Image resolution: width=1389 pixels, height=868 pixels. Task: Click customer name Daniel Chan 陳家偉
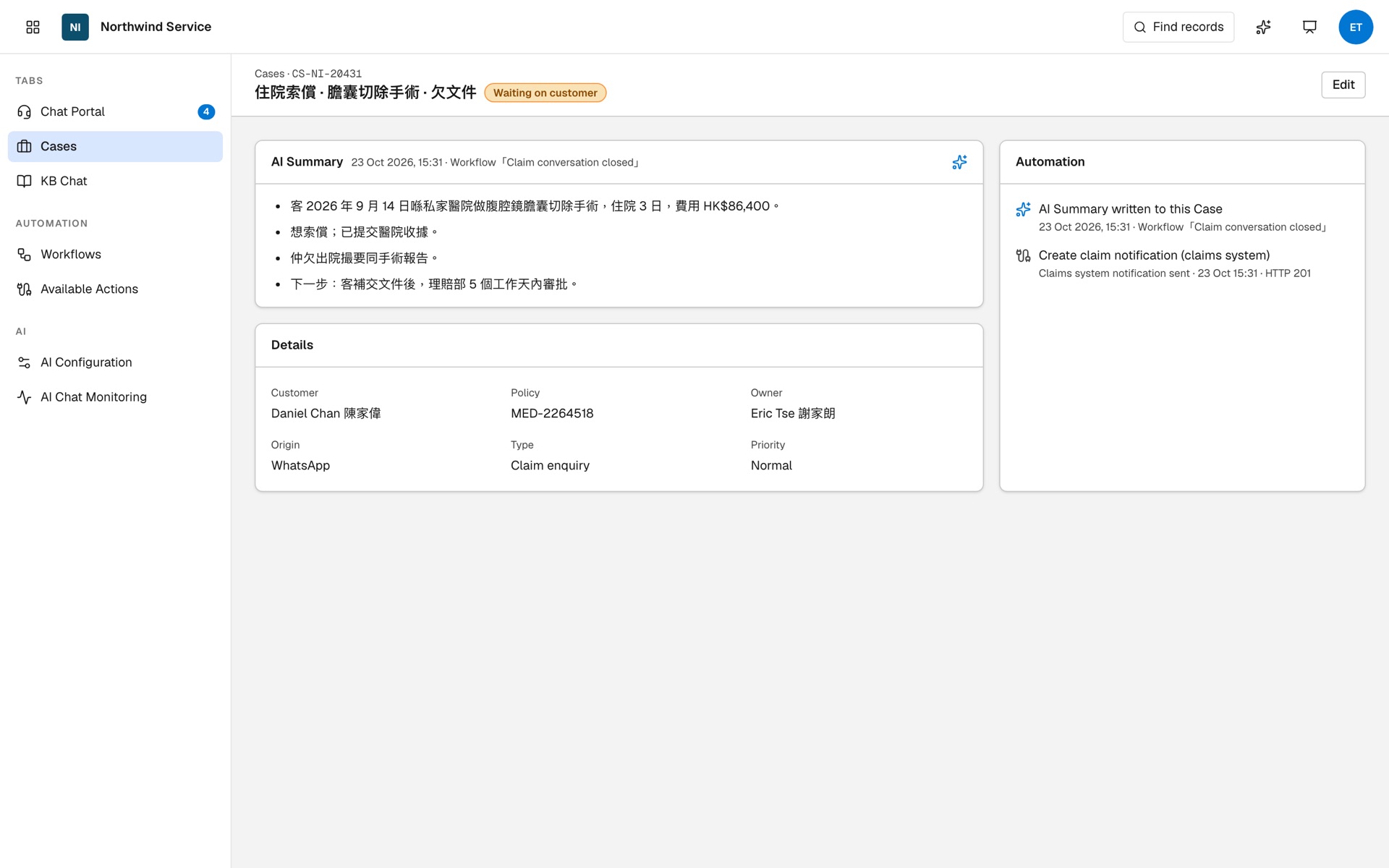(x=326, y=414)
